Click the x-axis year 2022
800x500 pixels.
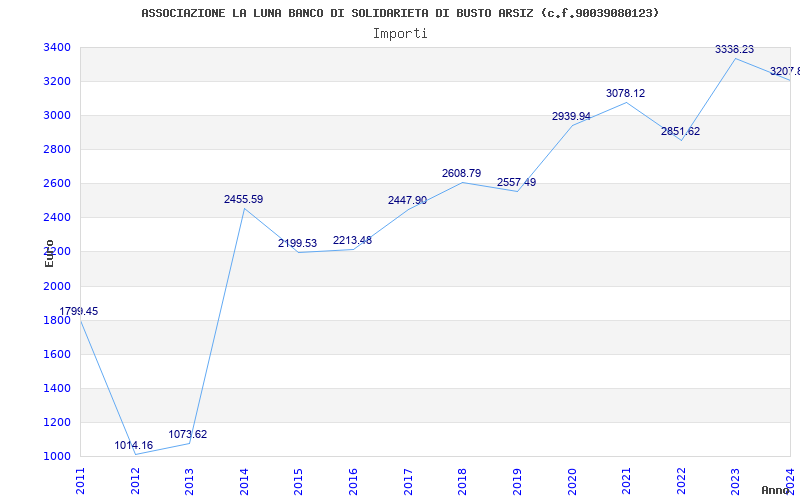pyautogui.click(x=681, y=481)
